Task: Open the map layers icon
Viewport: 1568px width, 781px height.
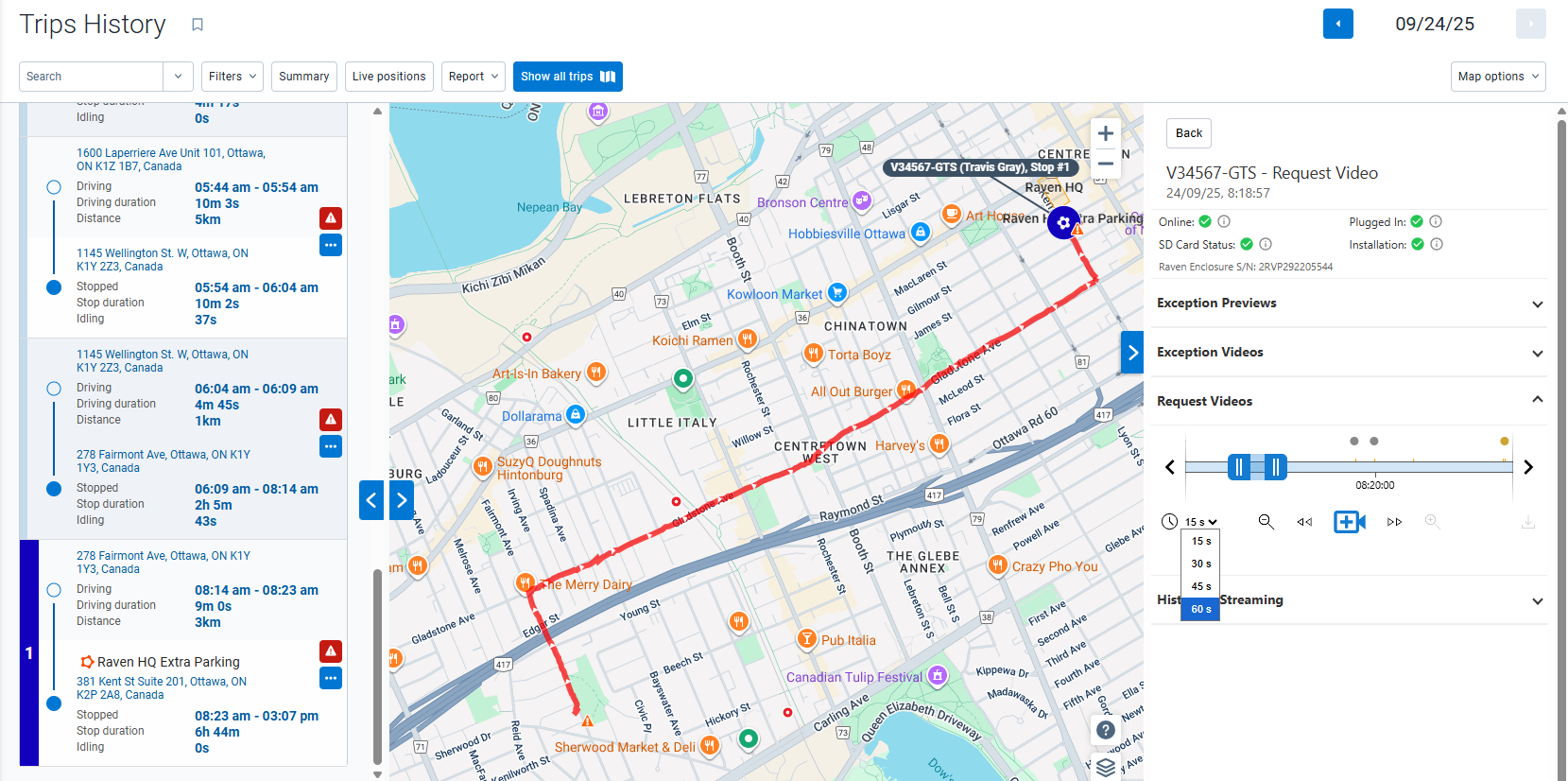Action: pyautogui.click(x=1106, y=768)
